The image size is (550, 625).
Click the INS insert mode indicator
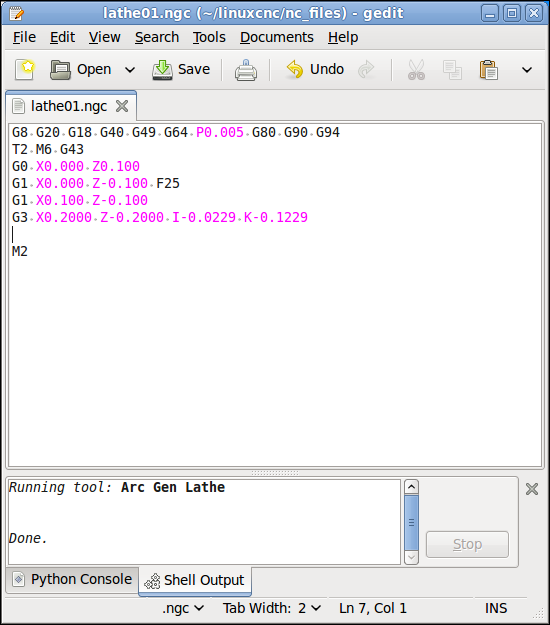coord(496,608)
